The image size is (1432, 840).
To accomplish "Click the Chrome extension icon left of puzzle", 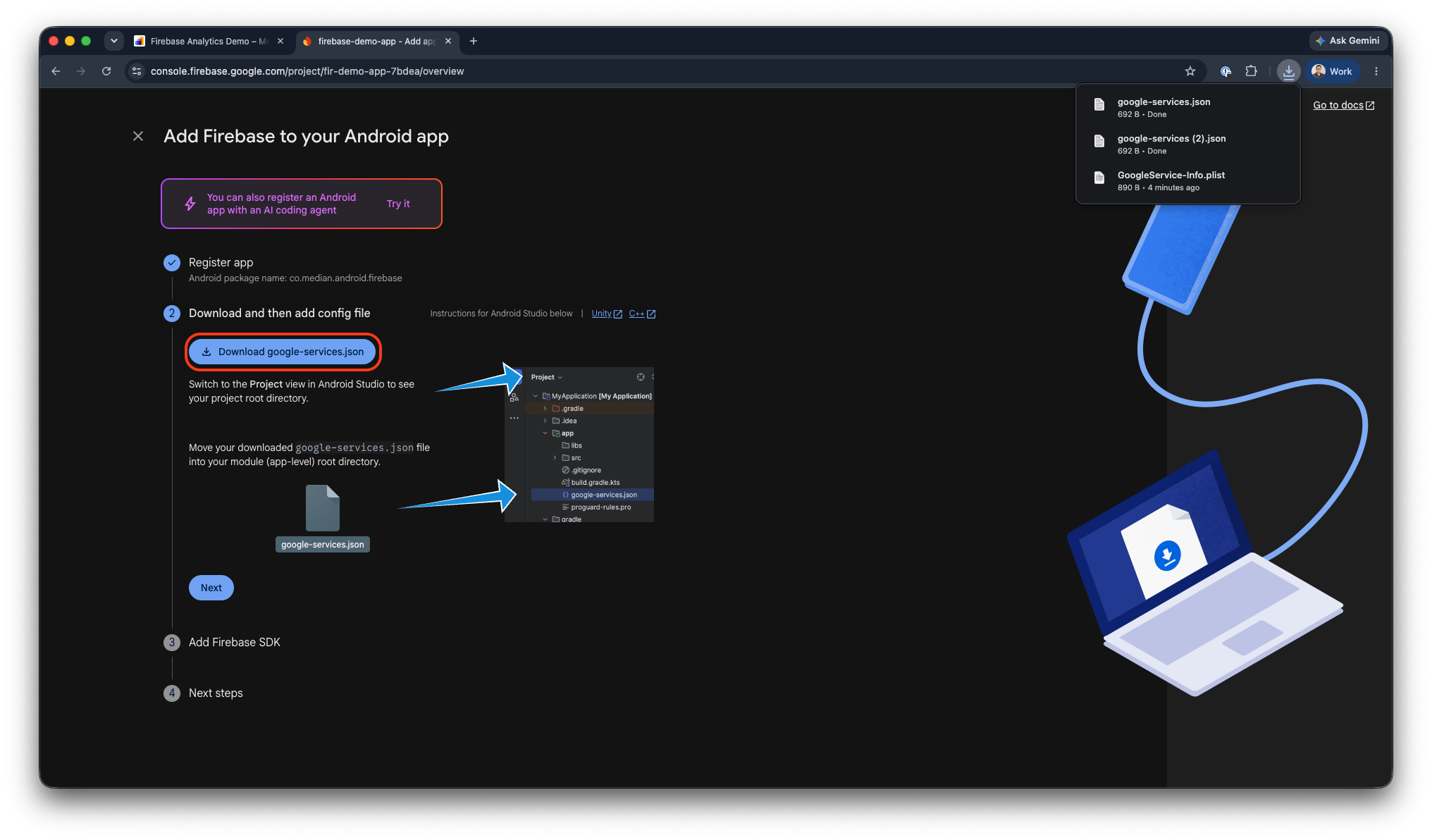I will [x=1226, y=71].
